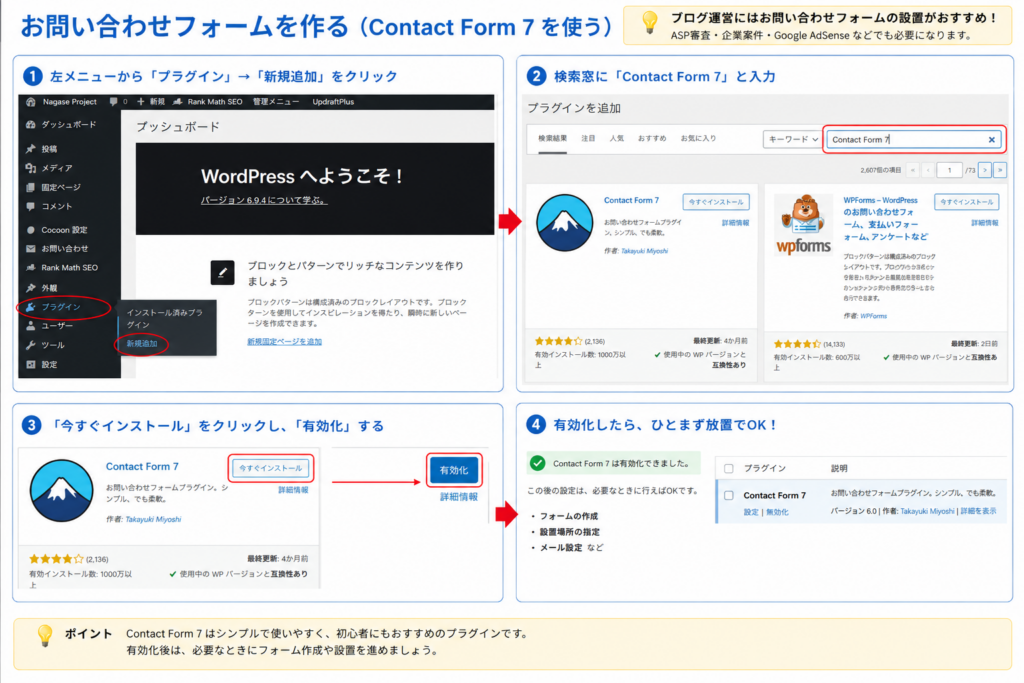Click the blue 有効化 button

pyautogui.click(x=454, y=470)
